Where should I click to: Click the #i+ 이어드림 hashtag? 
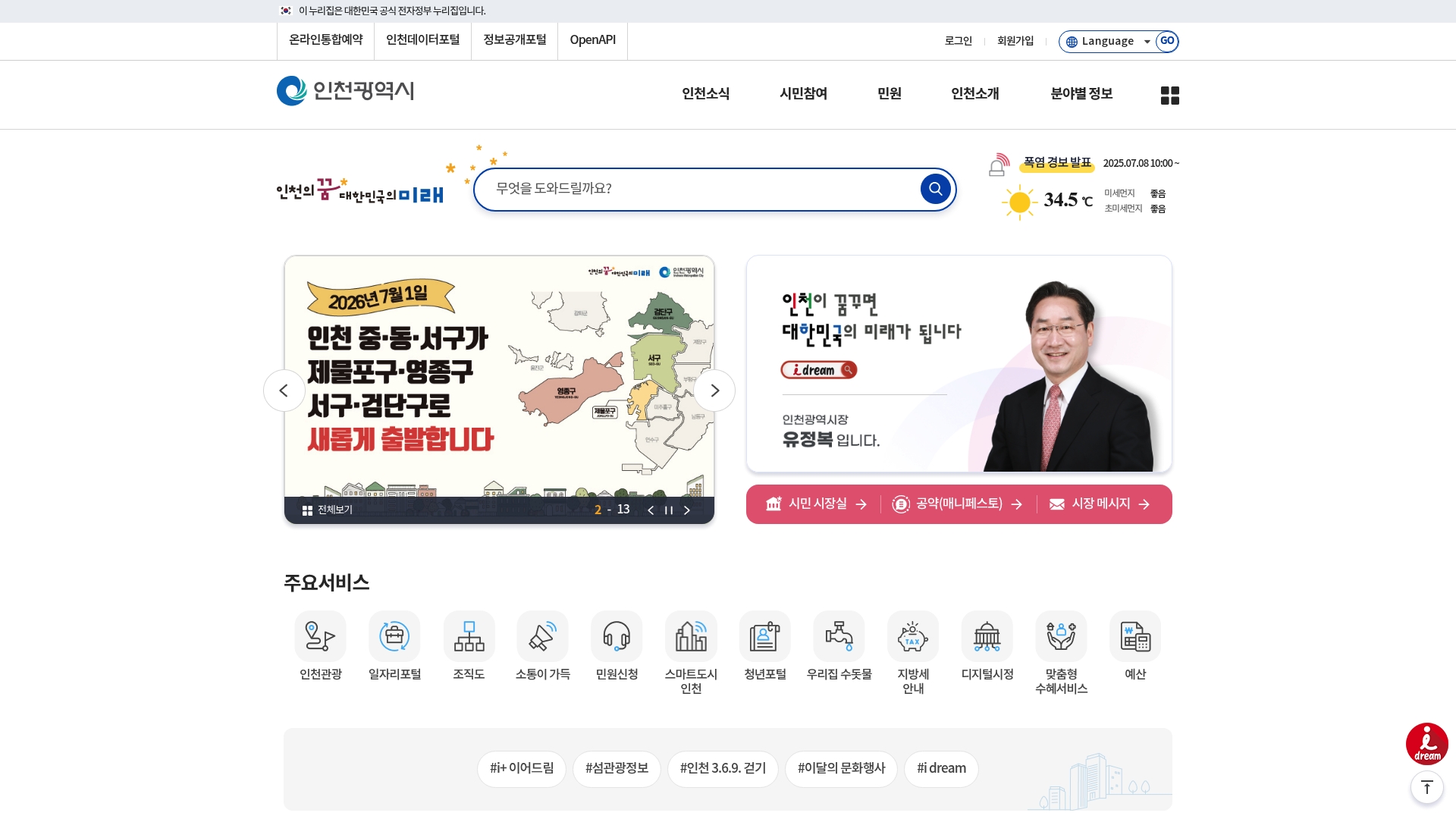pyautogui.click(x=522, y=769)
